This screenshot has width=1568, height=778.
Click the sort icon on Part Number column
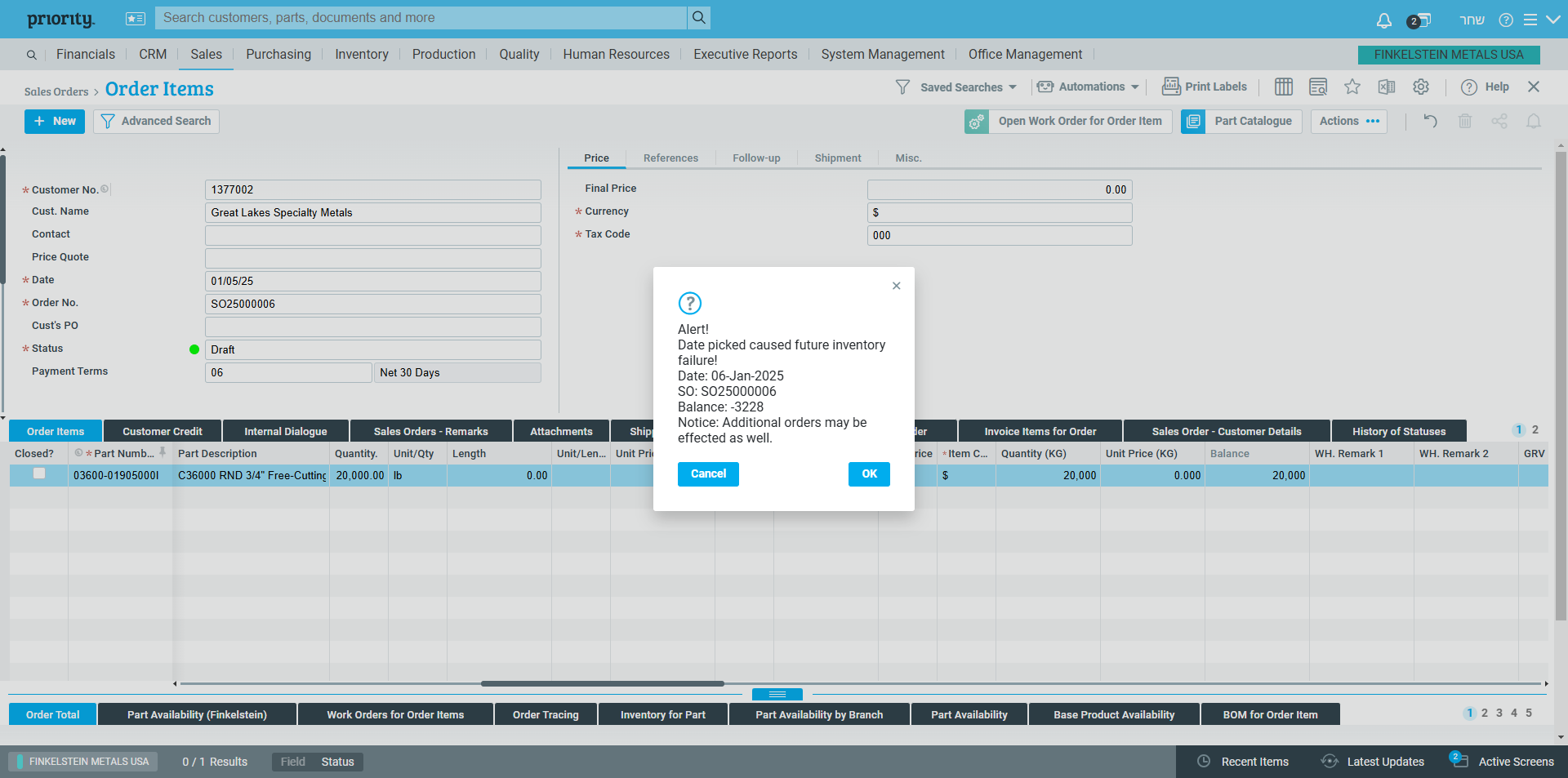pos(78,453)
